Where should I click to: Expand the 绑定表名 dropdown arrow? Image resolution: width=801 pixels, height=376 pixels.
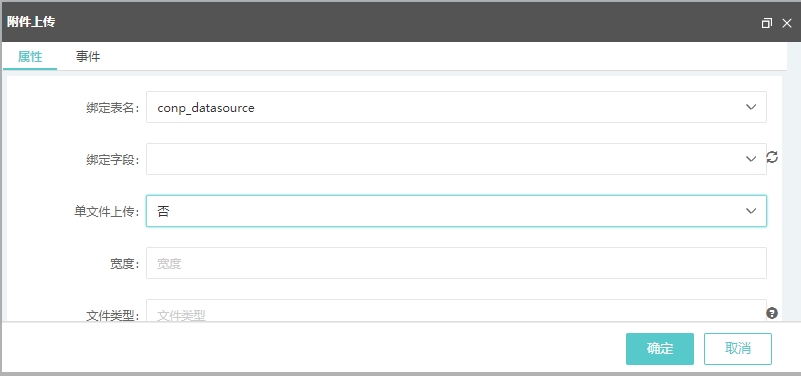click(750, 107)
